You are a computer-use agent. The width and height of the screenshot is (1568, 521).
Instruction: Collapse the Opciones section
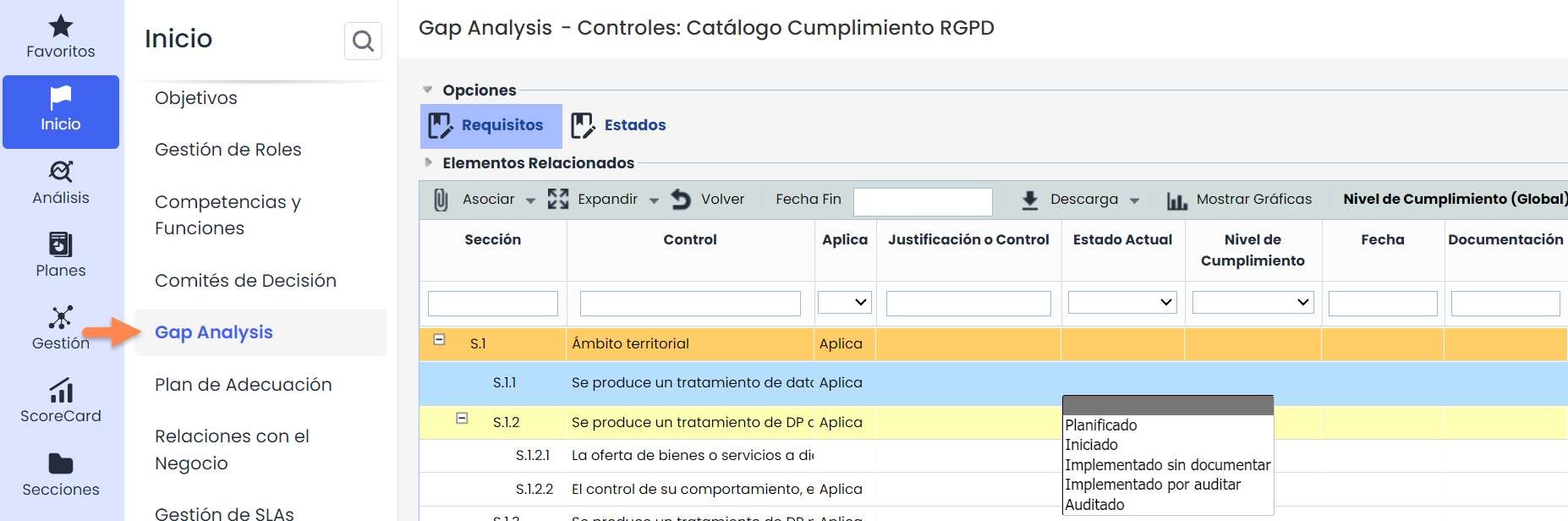[x=428, y=90]
